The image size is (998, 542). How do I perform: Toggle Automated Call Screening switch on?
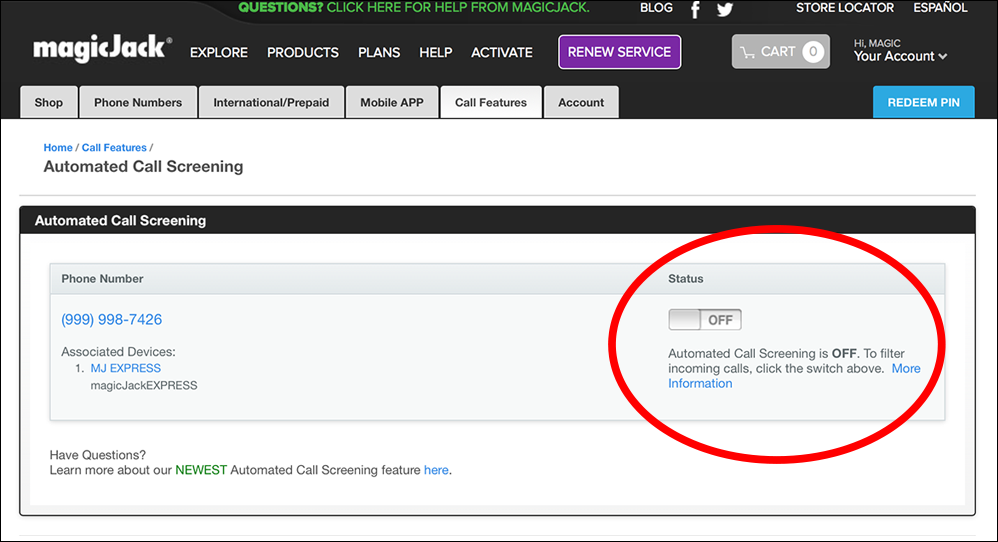(x=705, y=320)
